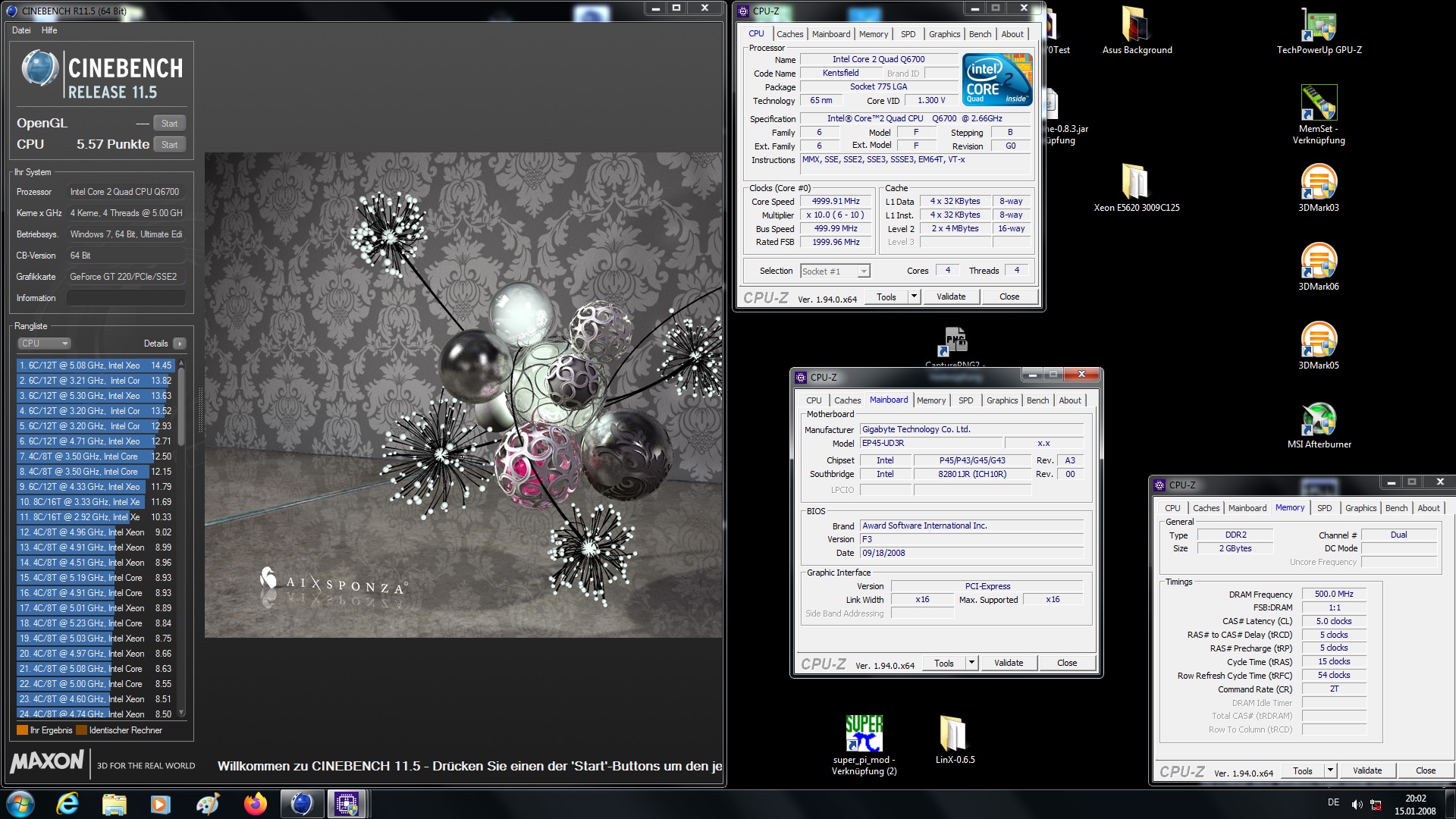
Task: Open Paint icon in taskbar
Action: (208, 804)
